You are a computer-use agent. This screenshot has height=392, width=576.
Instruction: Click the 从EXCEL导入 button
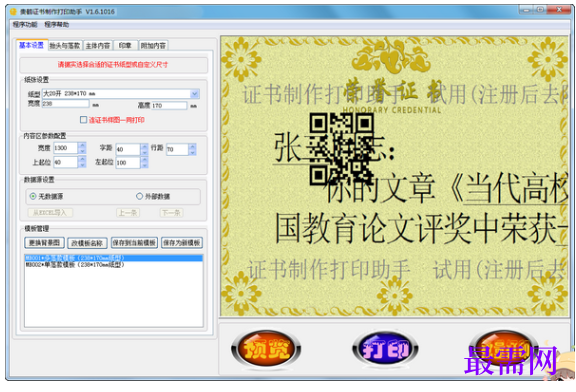tap(50, 213)
